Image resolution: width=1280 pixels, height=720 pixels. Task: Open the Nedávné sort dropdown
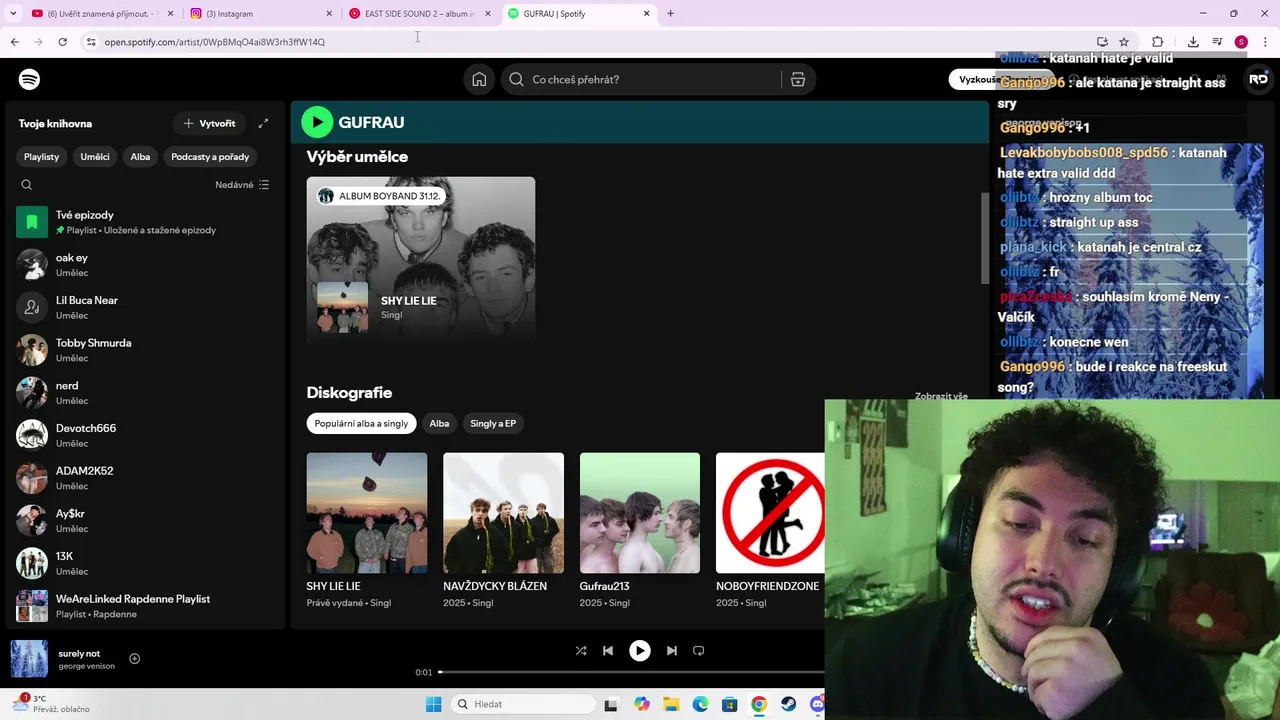[242, 184]
